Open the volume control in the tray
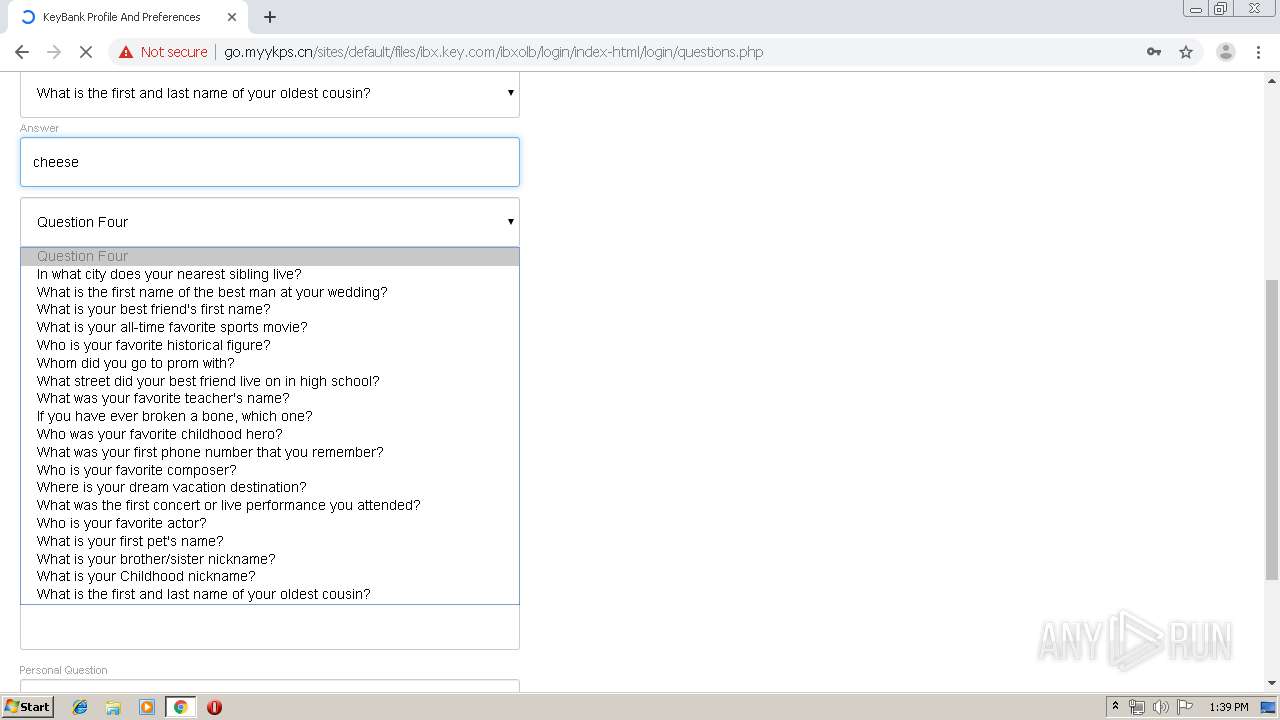The height and width of the screenshot is (720, 1280). (1160, 707)
